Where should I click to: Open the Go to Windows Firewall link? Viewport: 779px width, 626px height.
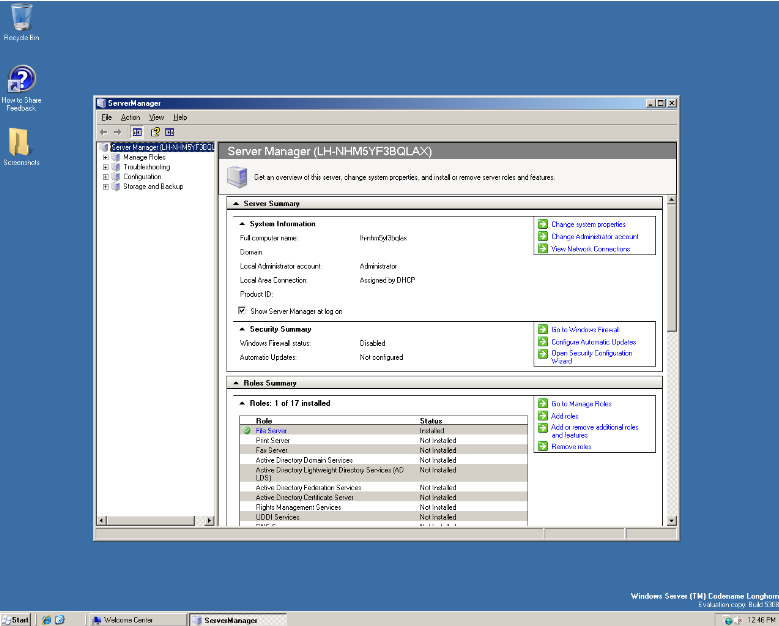click(585, 329)
